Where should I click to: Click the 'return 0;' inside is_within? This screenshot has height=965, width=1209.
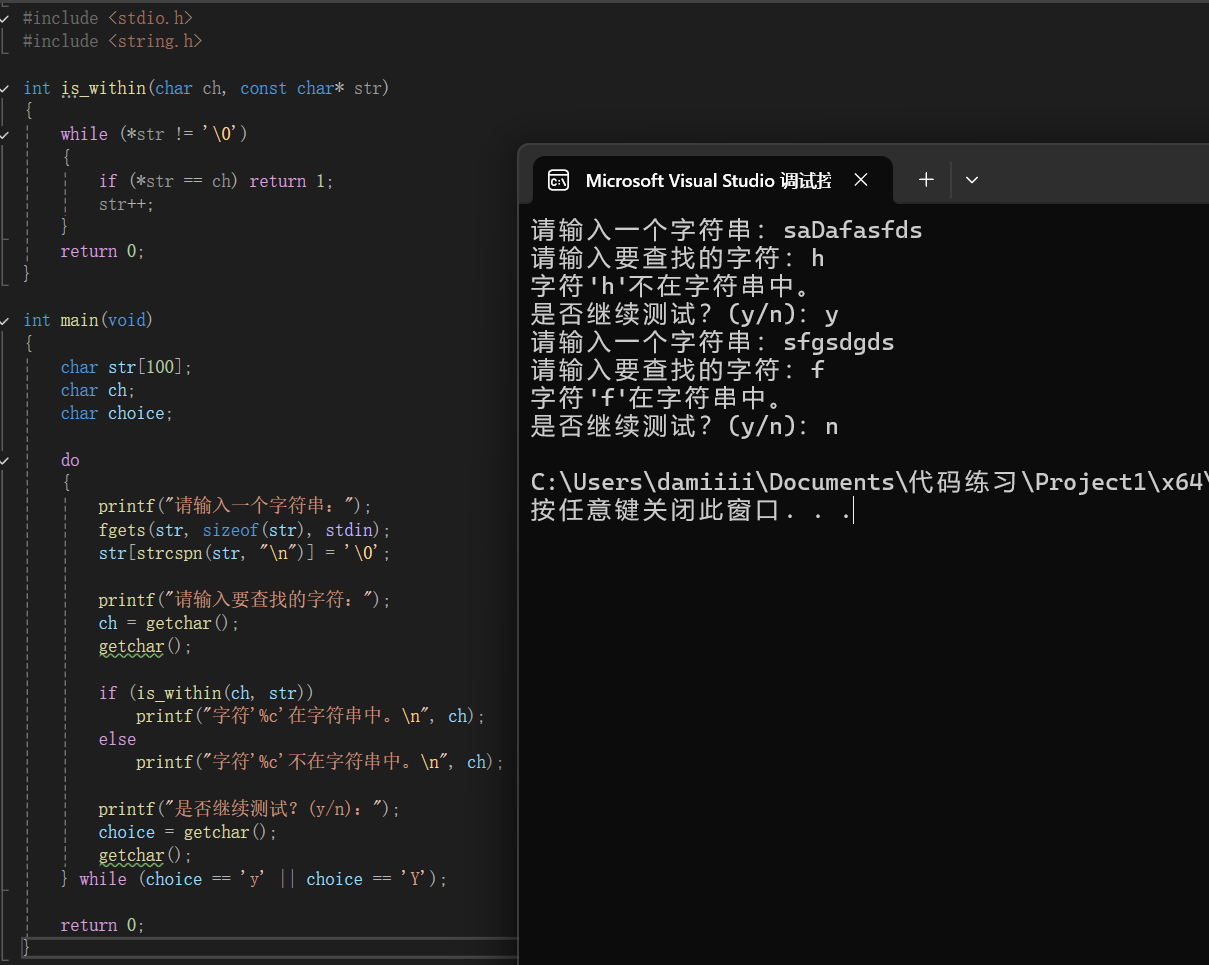[x=103, y=251]
